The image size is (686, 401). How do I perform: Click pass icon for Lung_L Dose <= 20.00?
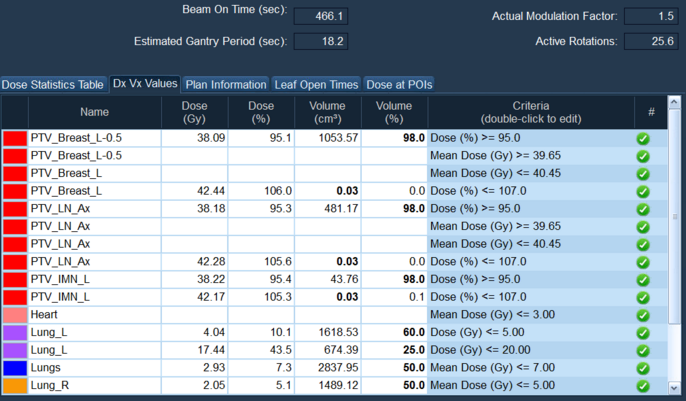tap(643, 350)
